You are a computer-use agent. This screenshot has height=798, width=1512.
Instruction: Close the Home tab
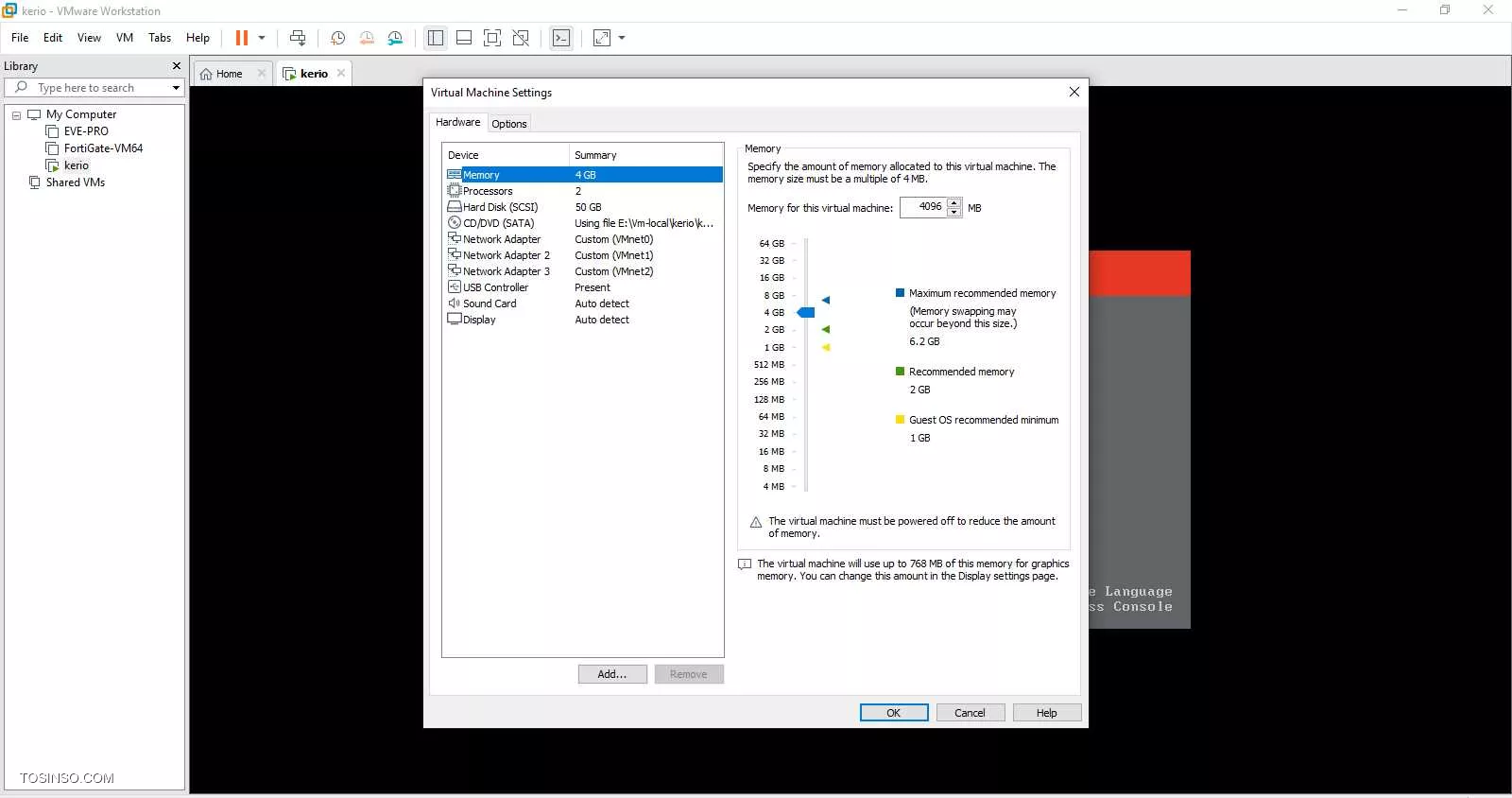pyautogui.click(x=262, y=73)
